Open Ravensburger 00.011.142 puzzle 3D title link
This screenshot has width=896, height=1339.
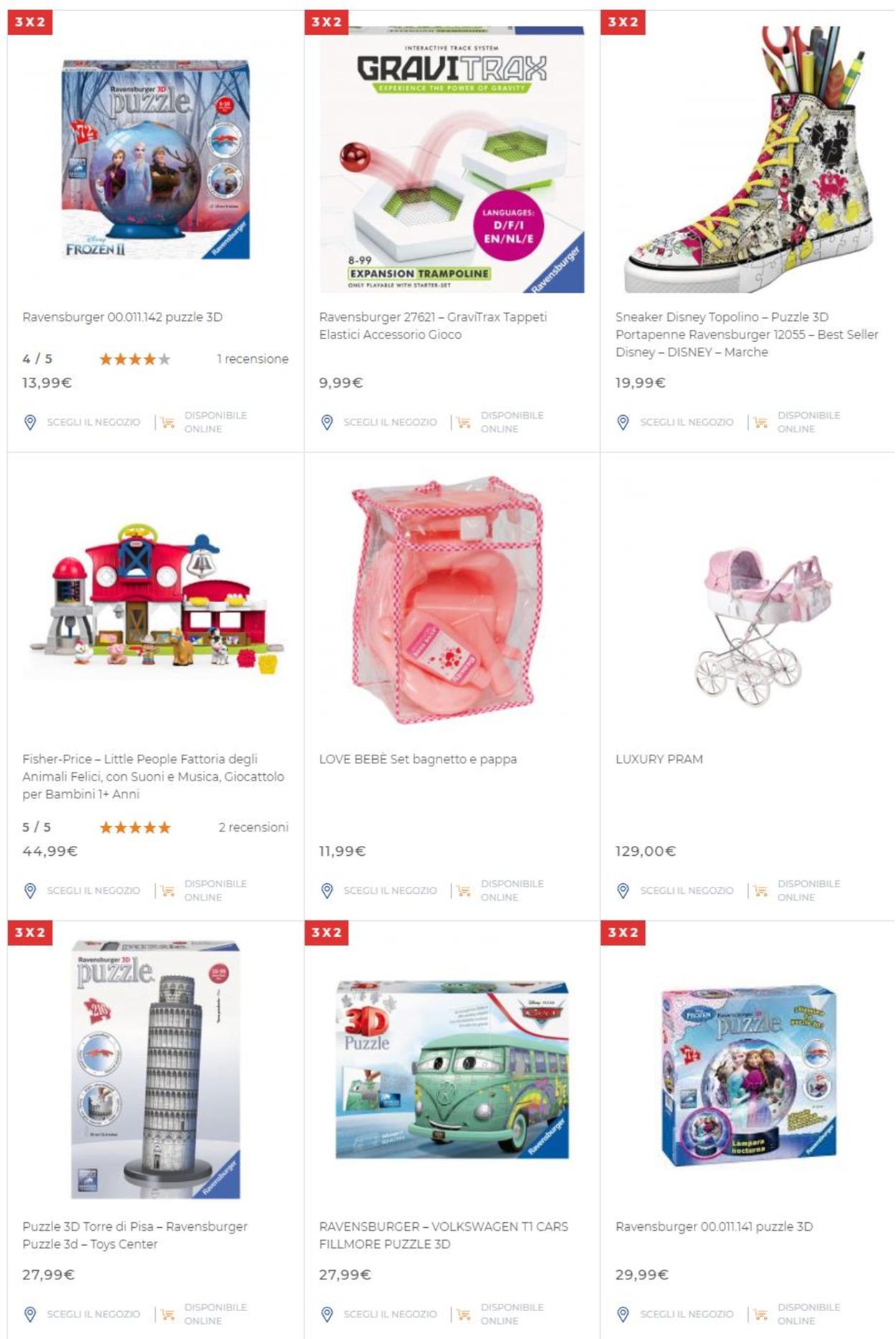click(x=123, y=317)
